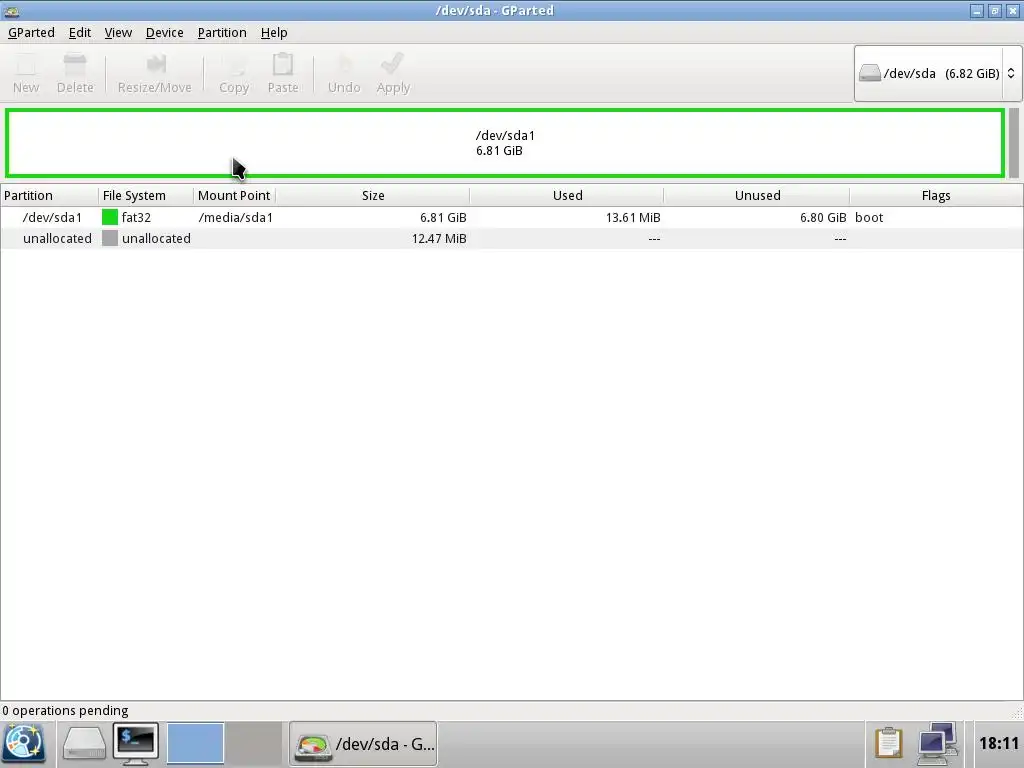Open the Partition menu
Image resolution: width=1024 pixels, height=768 pixels.
(x=222, y=33)
